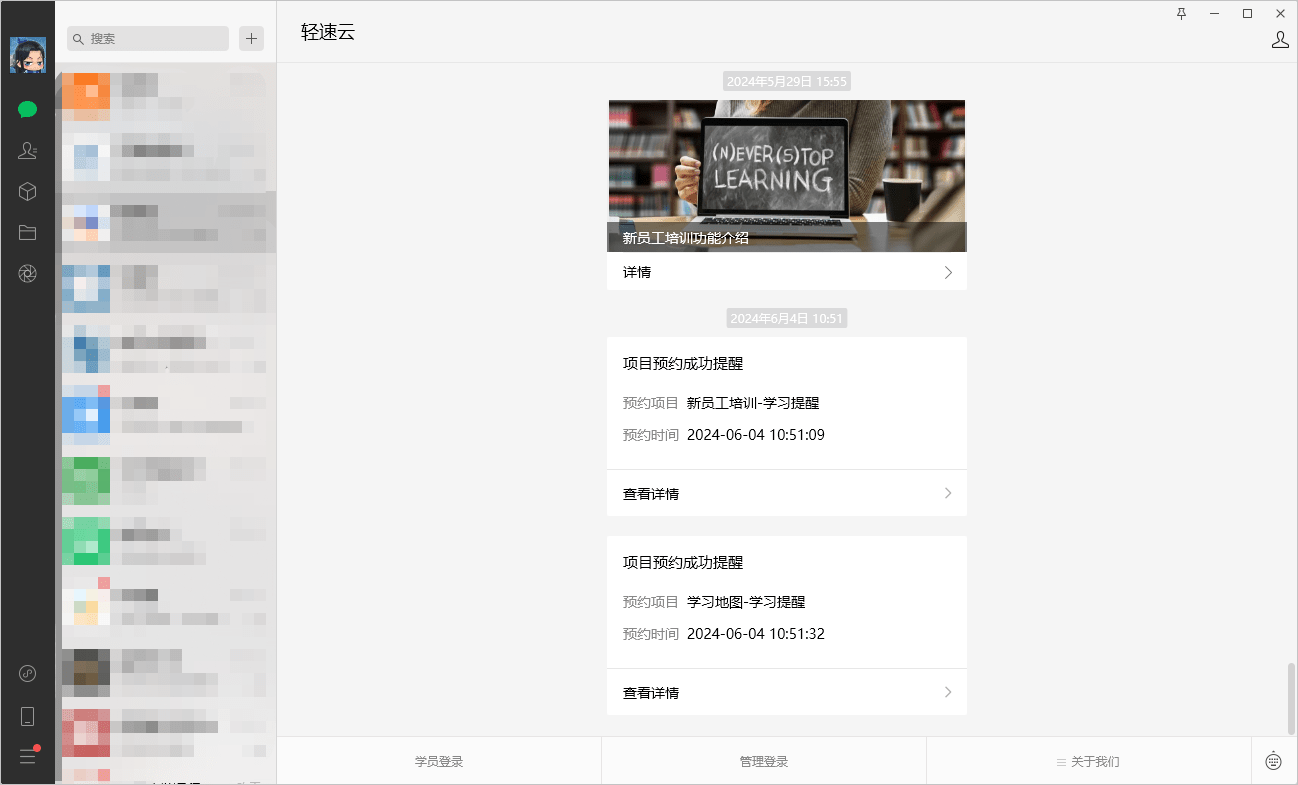The height and width of the screenshot is (785, 1298).
Task: Expand the 关于我们 menu
Action: click(1089, 761)
